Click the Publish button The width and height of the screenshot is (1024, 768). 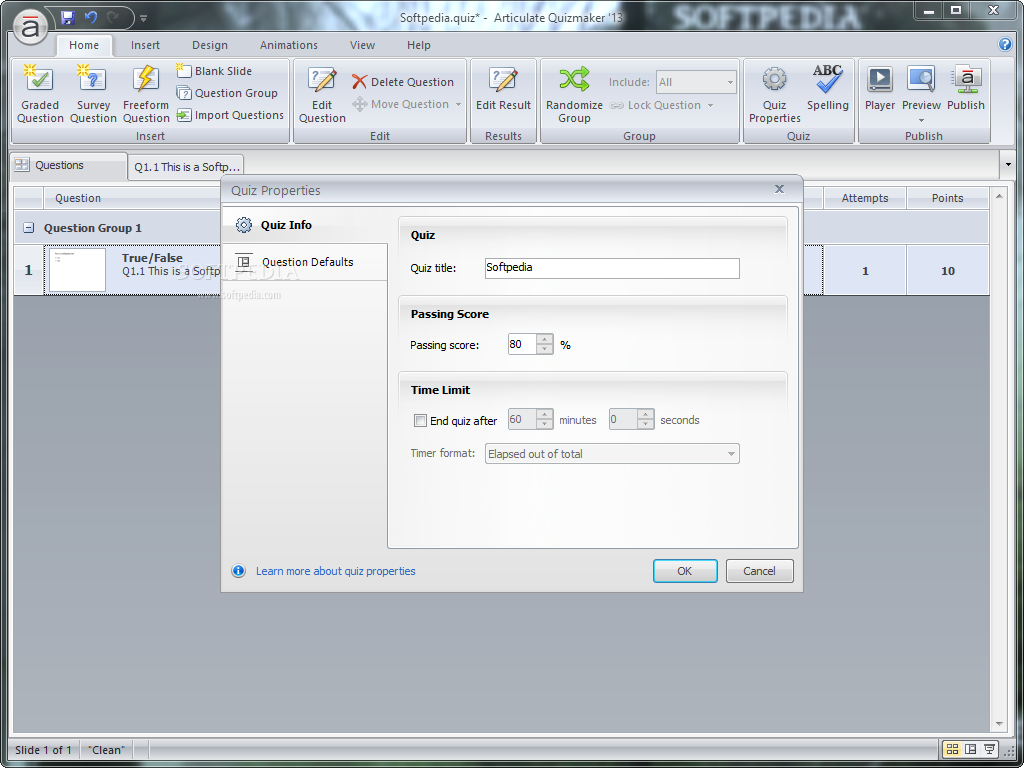click(966, 89)
